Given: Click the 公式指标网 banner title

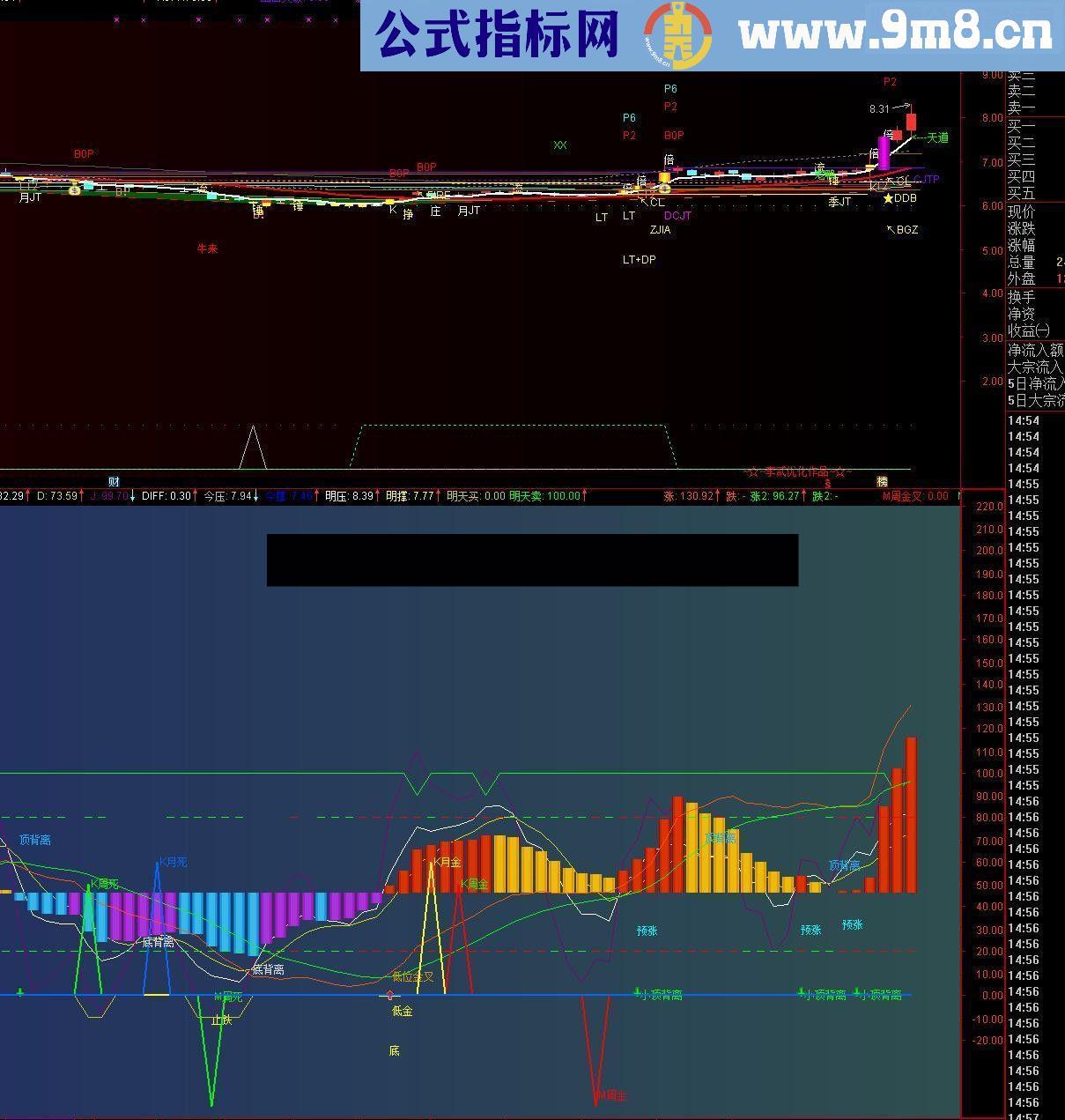Looking at the screenshot, I should point(497,35).
